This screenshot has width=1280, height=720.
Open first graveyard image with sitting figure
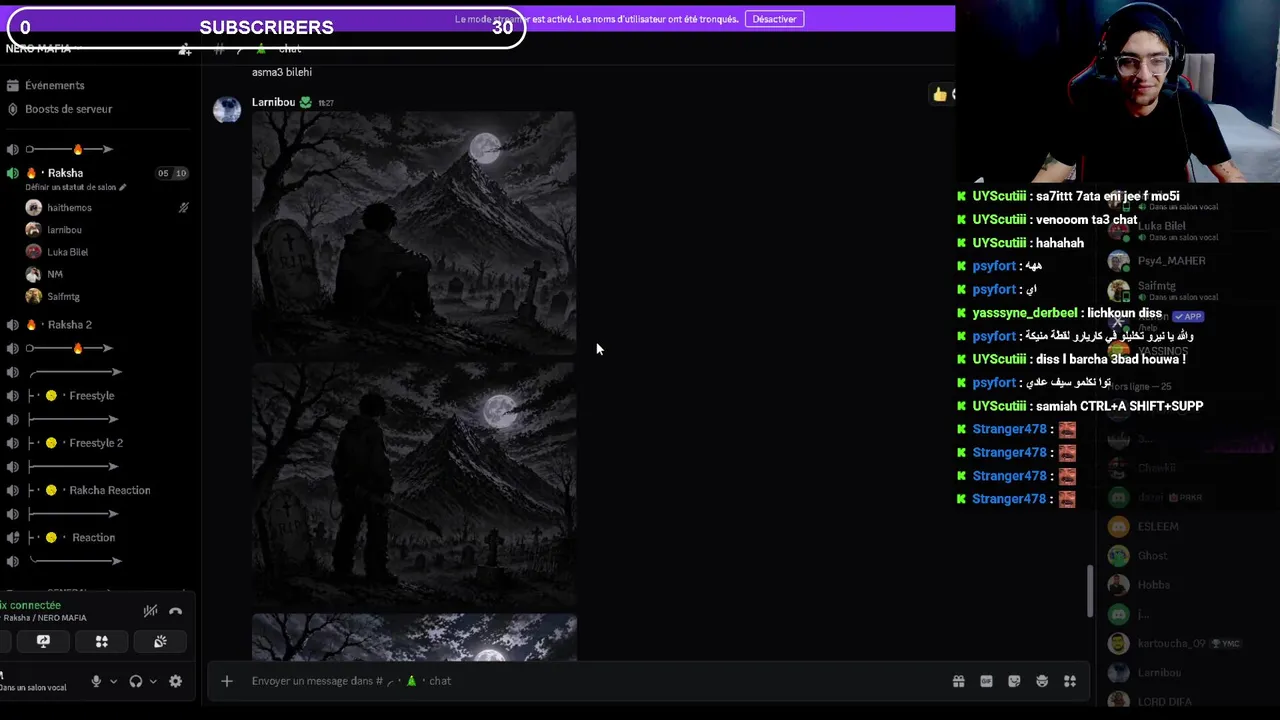(414, 233)
